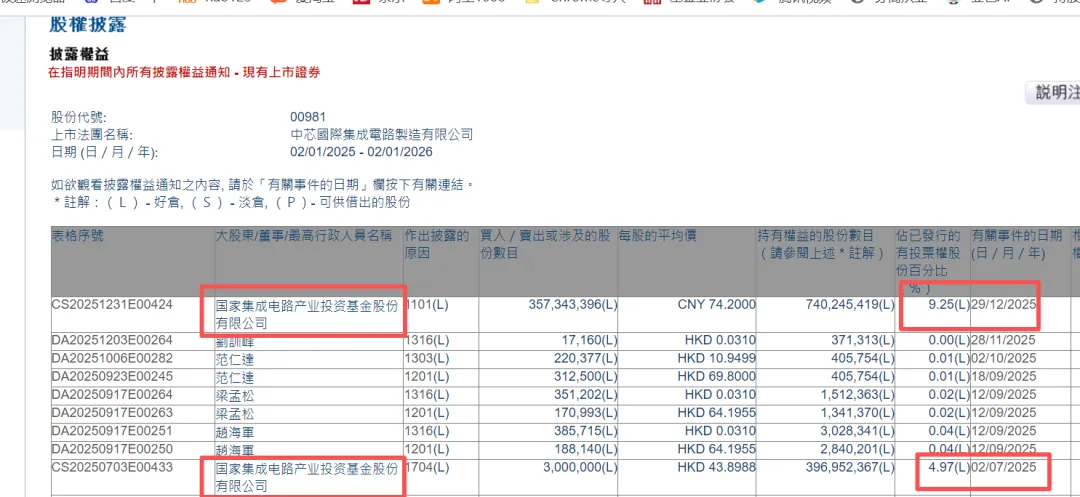The image size is (1080, 497).
Task: Click date range 02/01/2025 - 02/01/2026
Action: 362,152
